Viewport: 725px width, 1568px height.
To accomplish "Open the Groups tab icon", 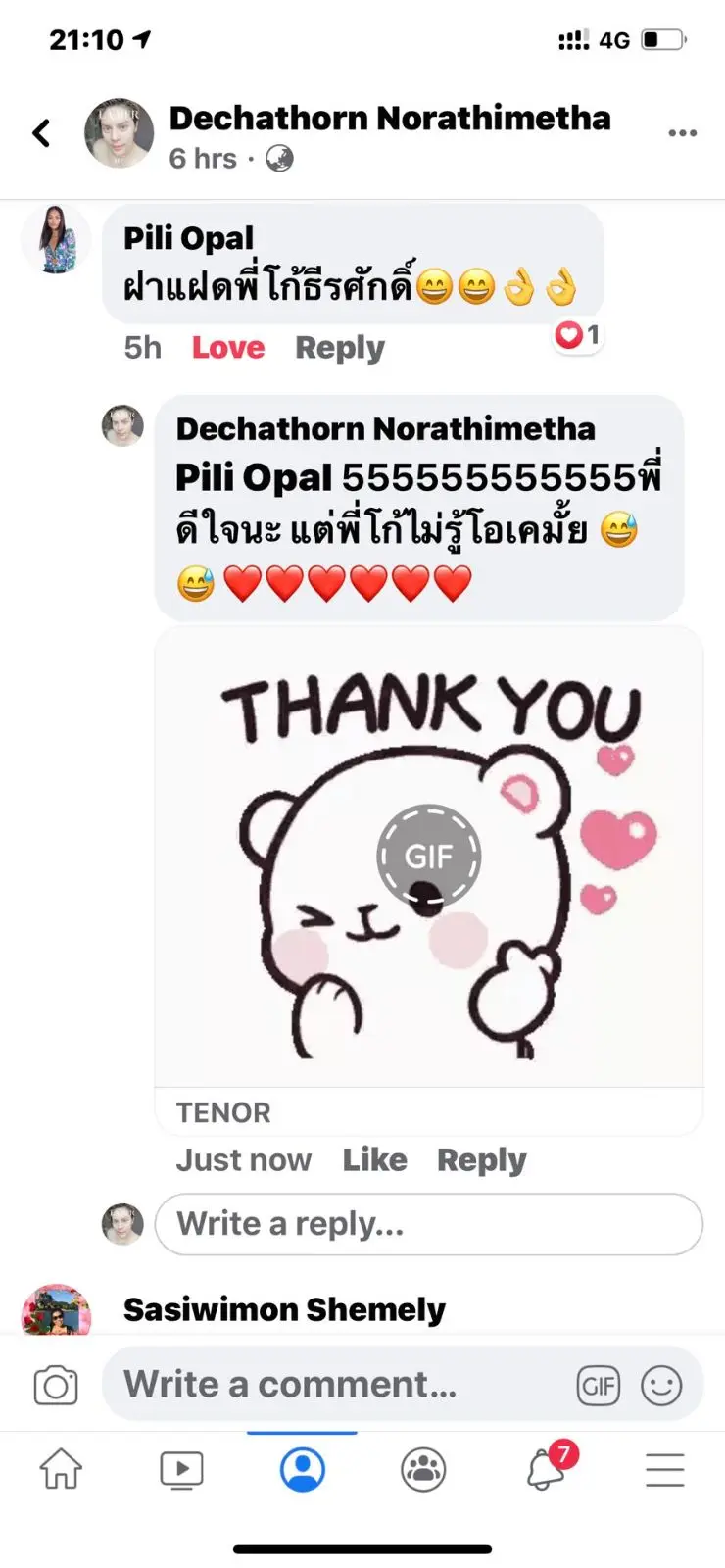I will pyautogui.click(x=423, y=1470).
